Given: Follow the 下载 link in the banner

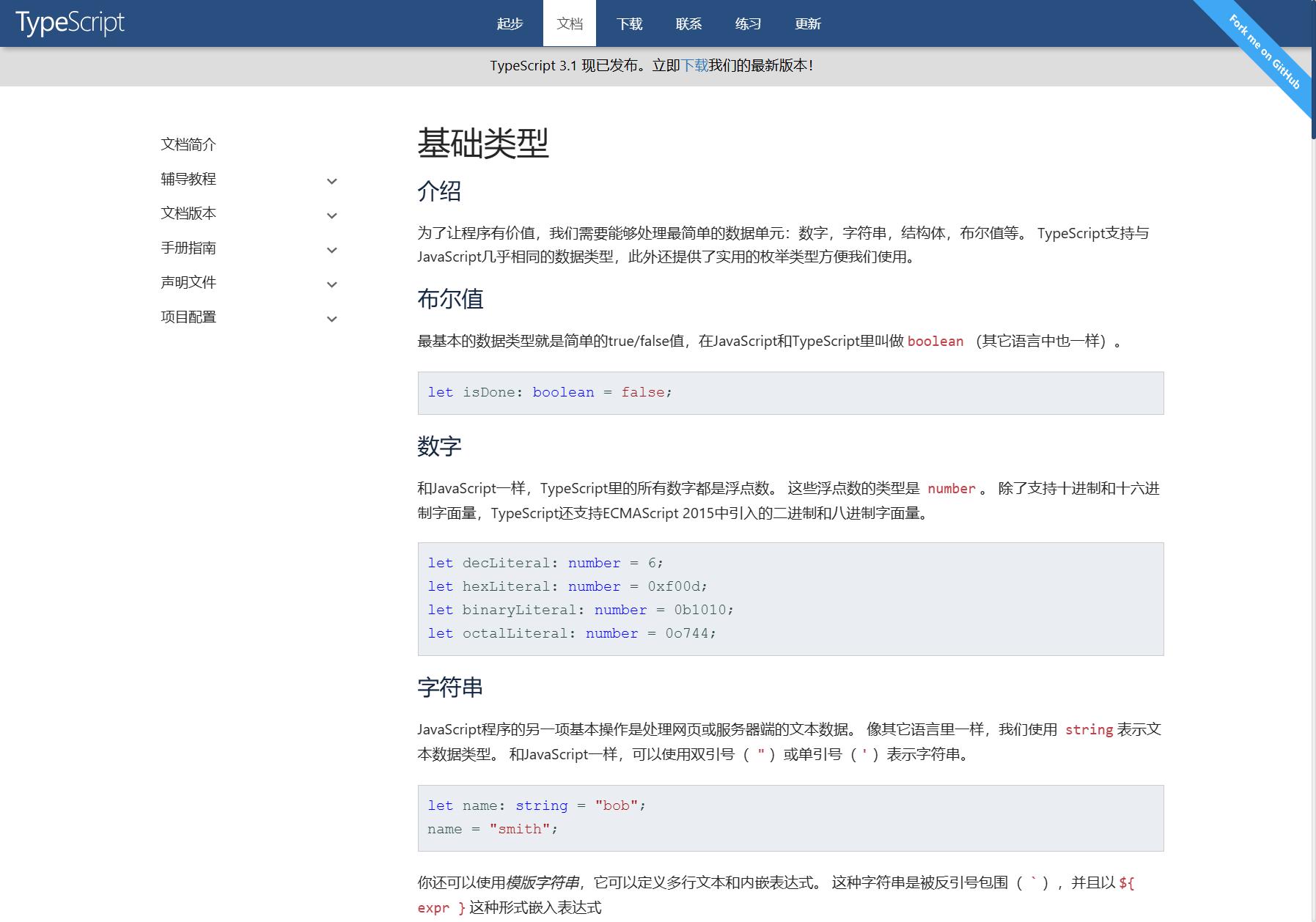Looking at the screenshot, I should point(694,66).
